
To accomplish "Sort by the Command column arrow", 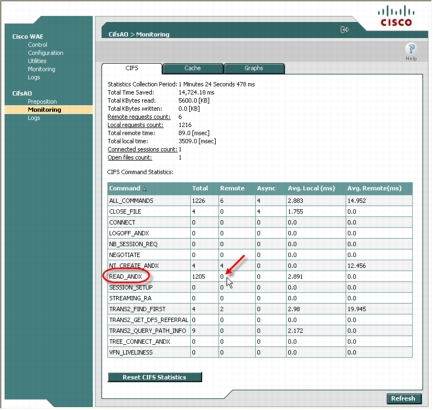I will (145, 189).
